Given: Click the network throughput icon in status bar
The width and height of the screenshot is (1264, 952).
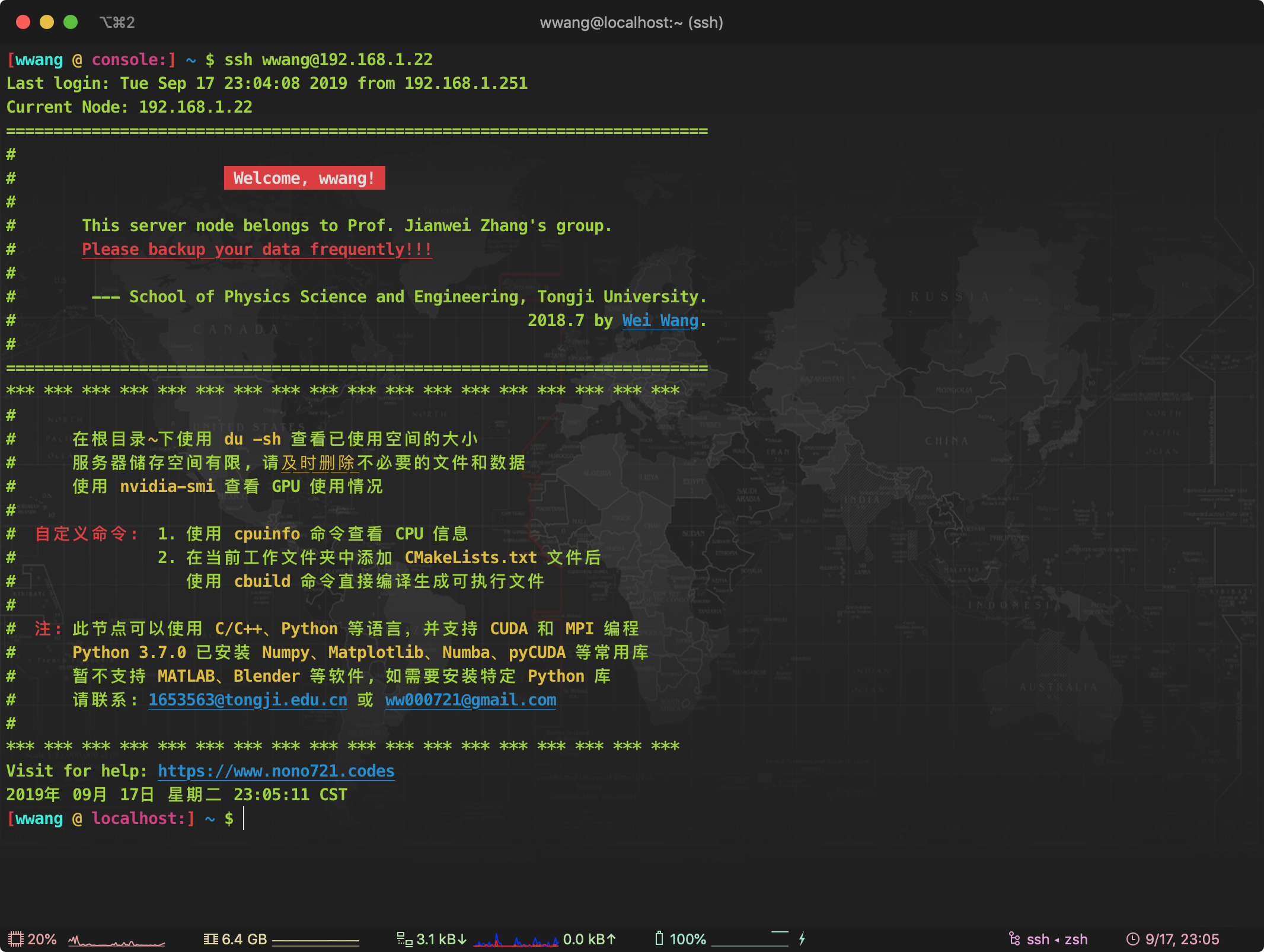Looking at the screenshot, I should tap(404, 939).
